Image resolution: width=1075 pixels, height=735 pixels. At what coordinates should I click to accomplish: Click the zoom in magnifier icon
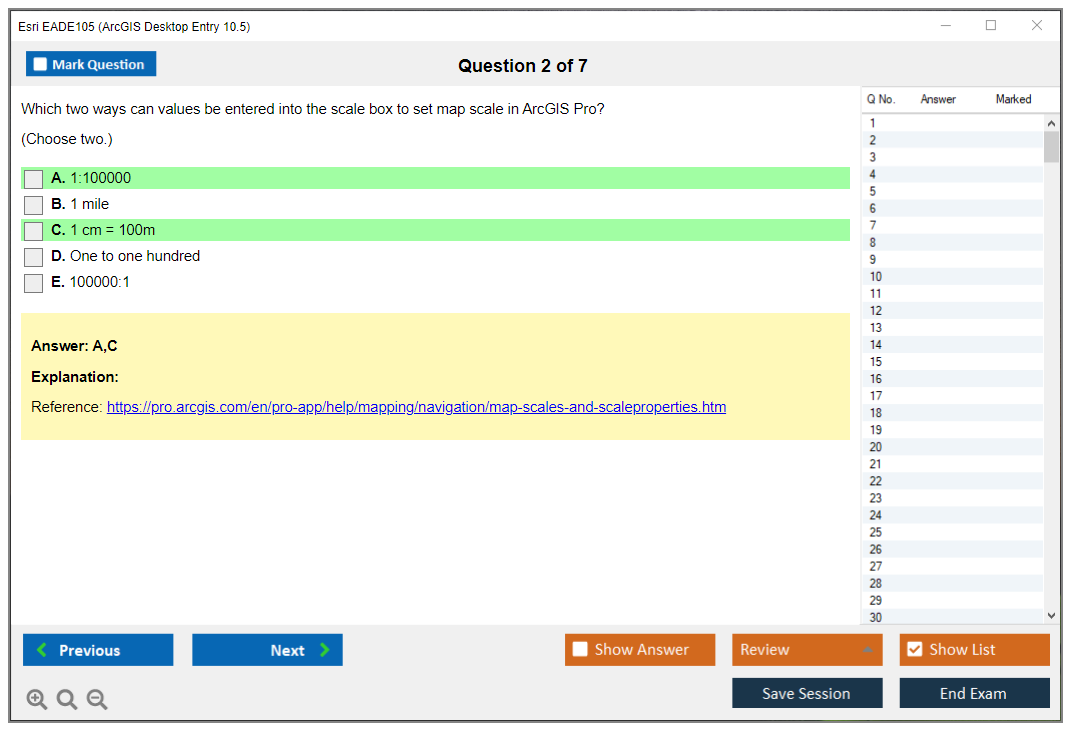pos(37,700)
